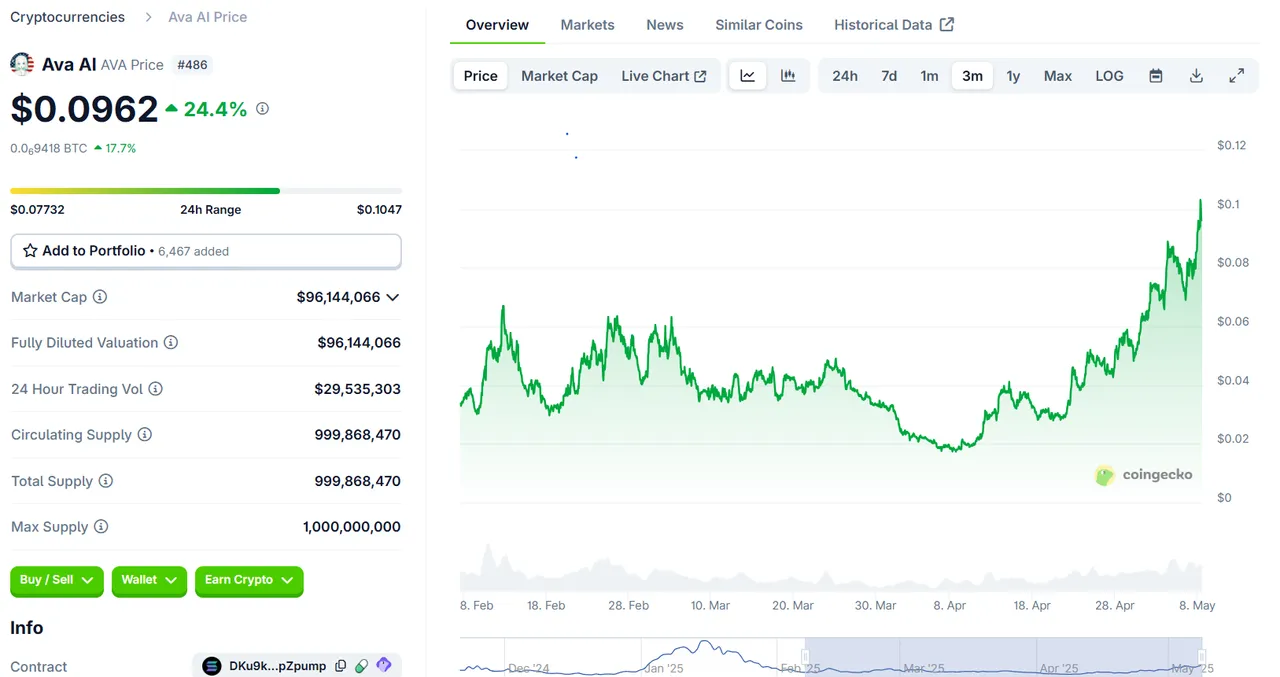Screen dimensions: 1280x677
Task: Set chart range to 1m
Action: click(930, 76)
